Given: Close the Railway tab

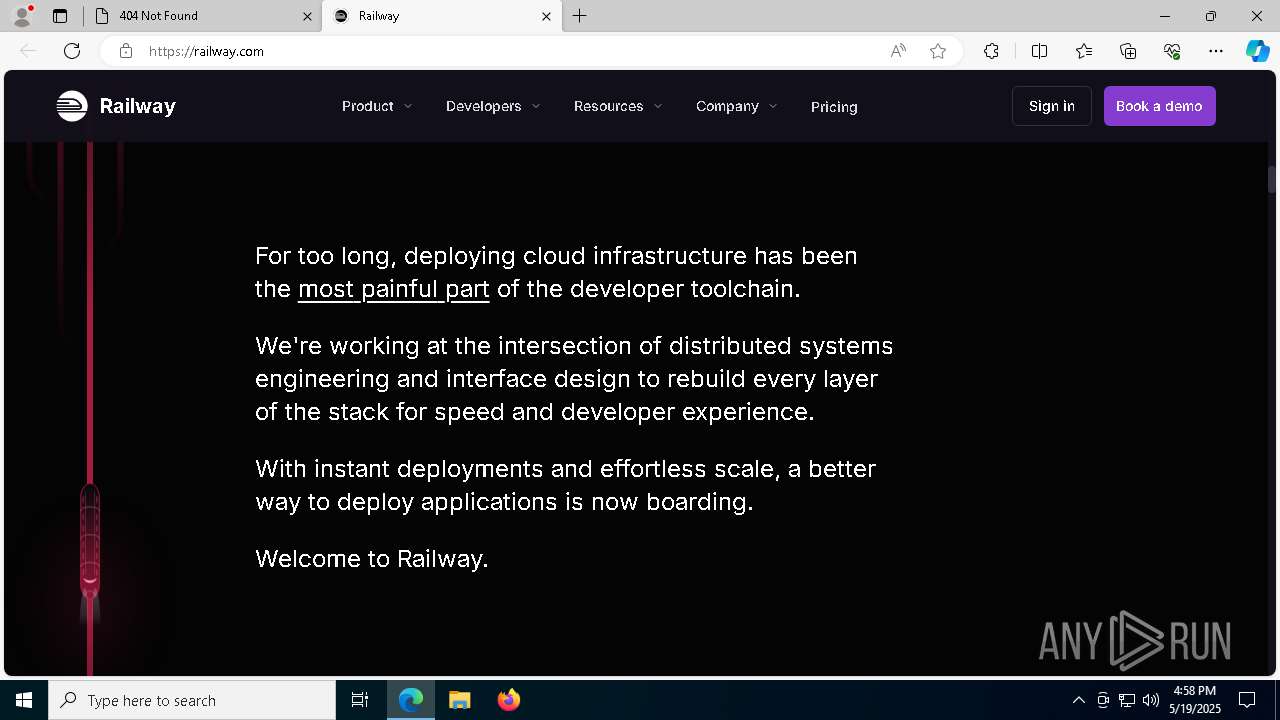Looking at the screenshot, I should tap(546, 16).
